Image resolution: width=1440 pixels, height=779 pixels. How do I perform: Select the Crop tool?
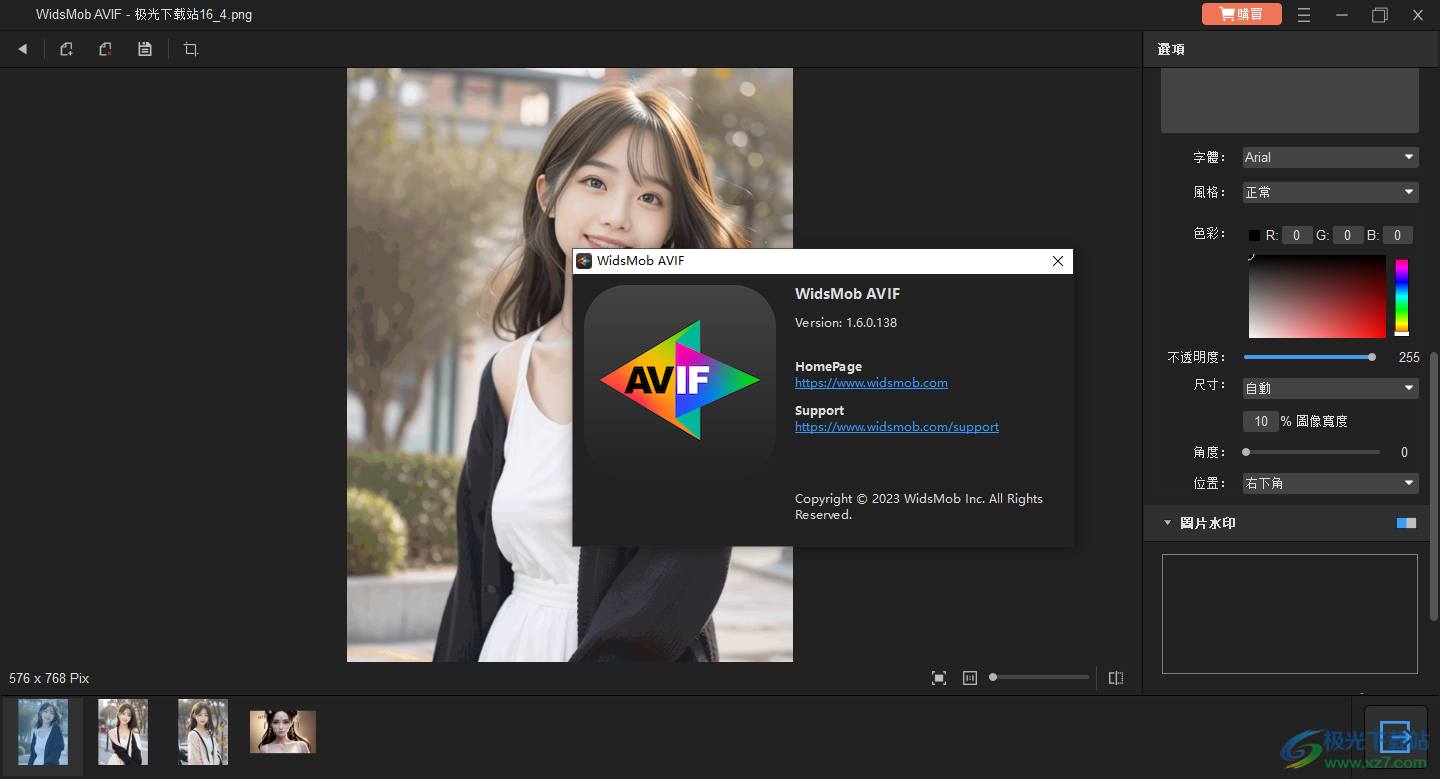click(191, 49)
